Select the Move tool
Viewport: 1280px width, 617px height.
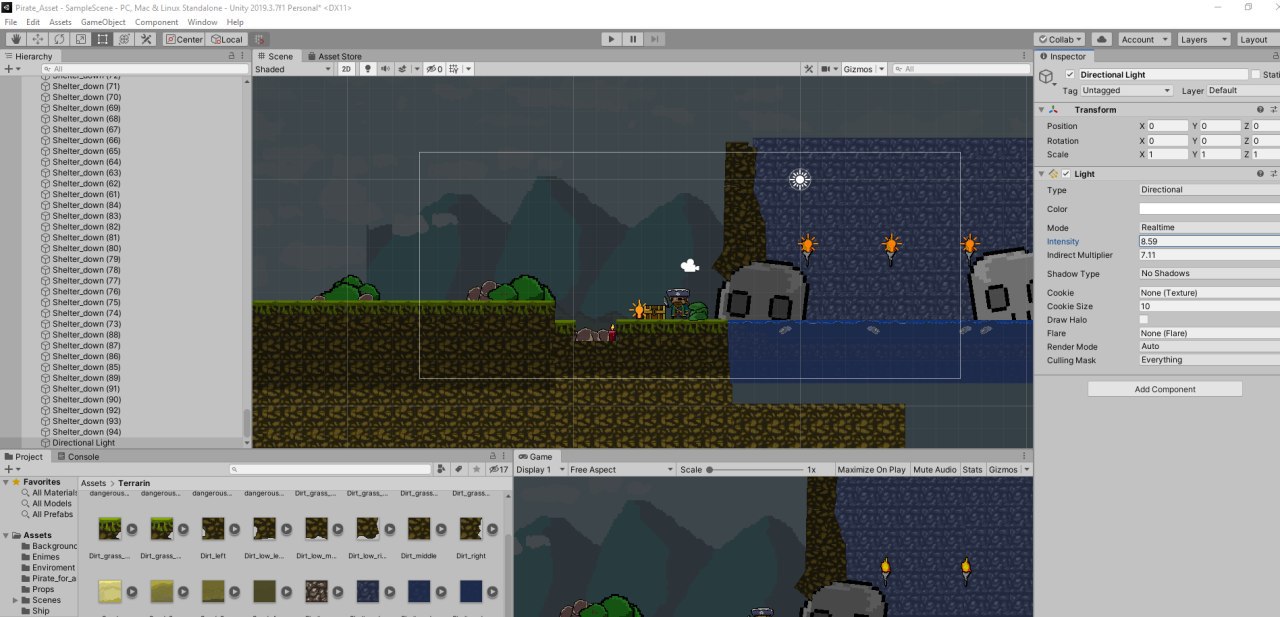(38, 39)
